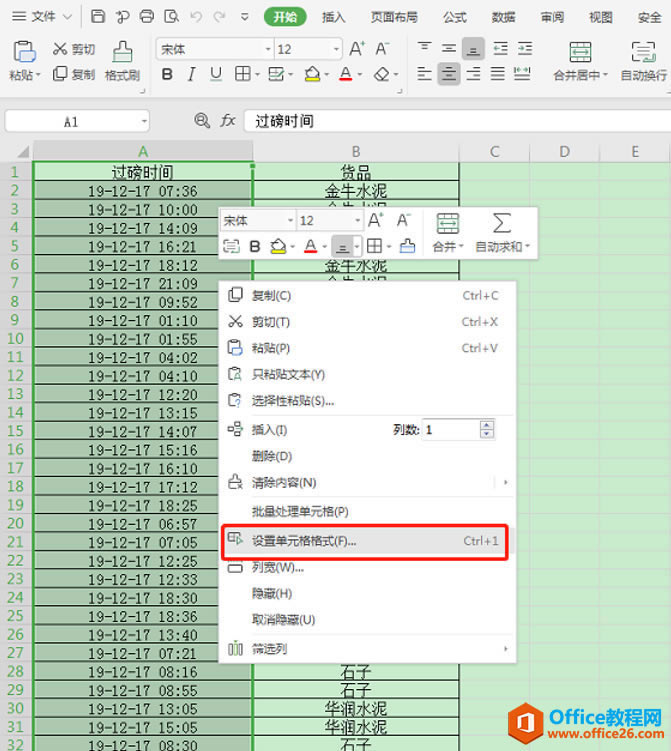The height and width of the screenshot is (751, 671).
Task: Toggle align right in ribbon
Action: pos(473,74)
